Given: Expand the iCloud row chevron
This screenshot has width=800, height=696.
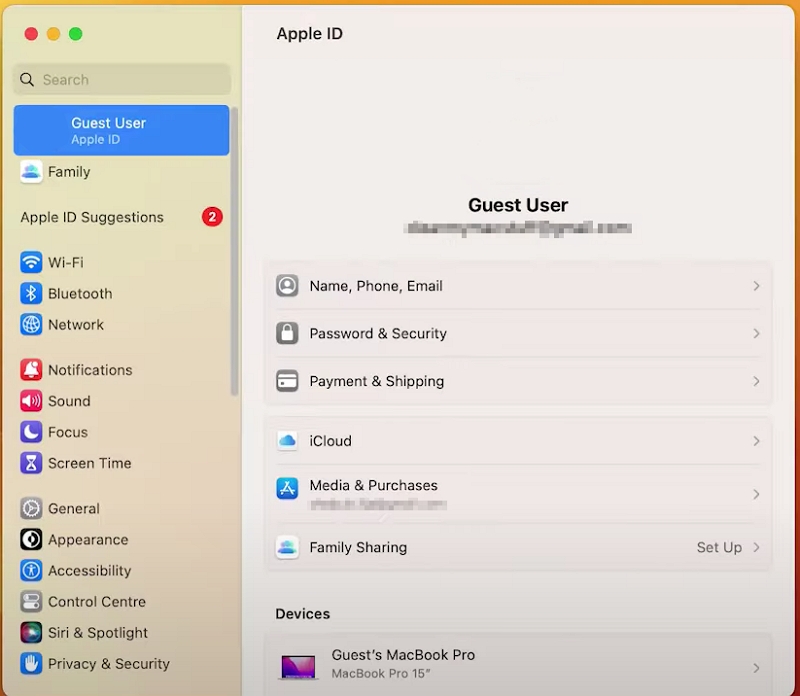Looking at the screenshot, I should (x=757, y=441).
